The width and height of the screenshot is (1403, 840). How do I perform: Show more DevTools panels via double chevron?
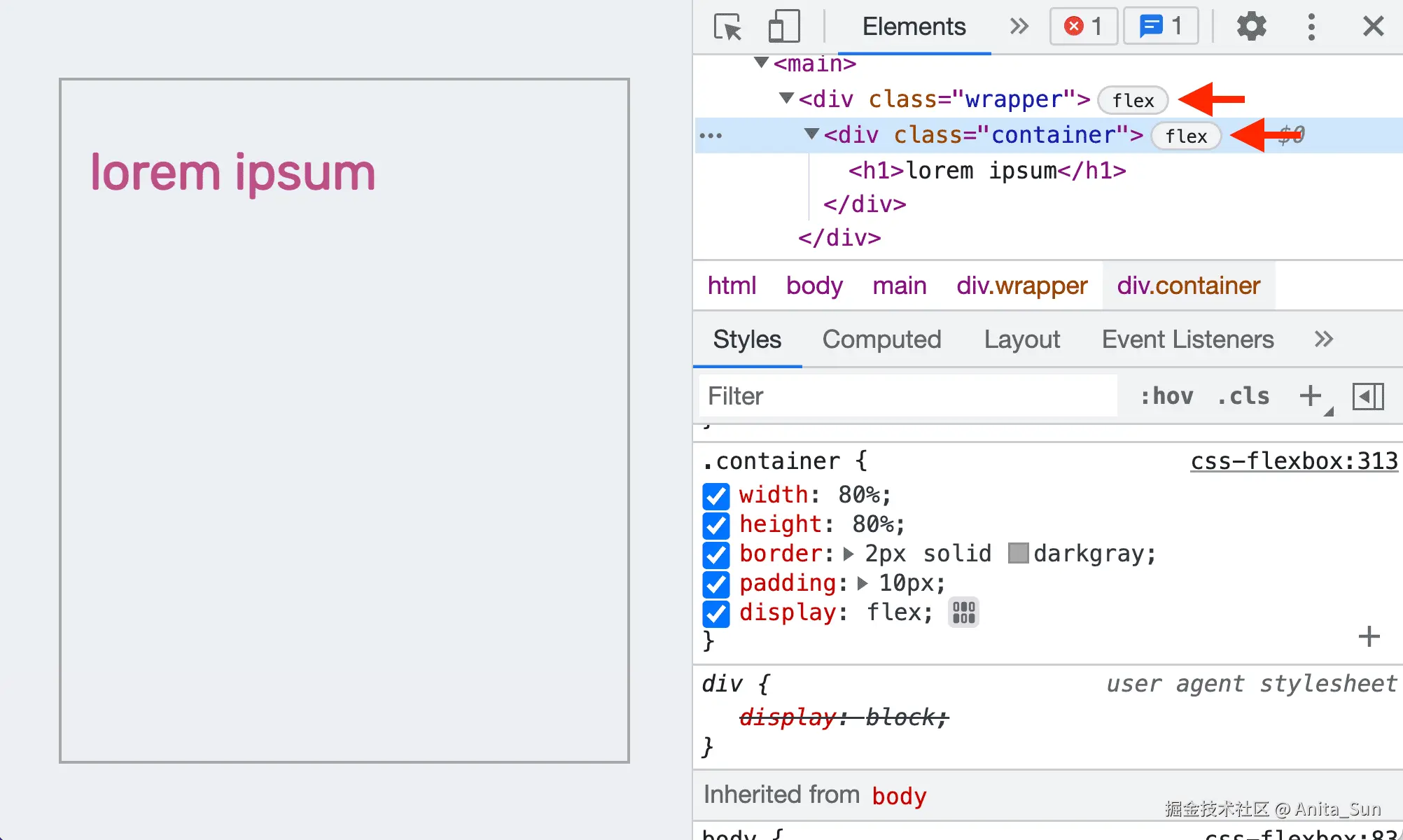pos(1019,27)
